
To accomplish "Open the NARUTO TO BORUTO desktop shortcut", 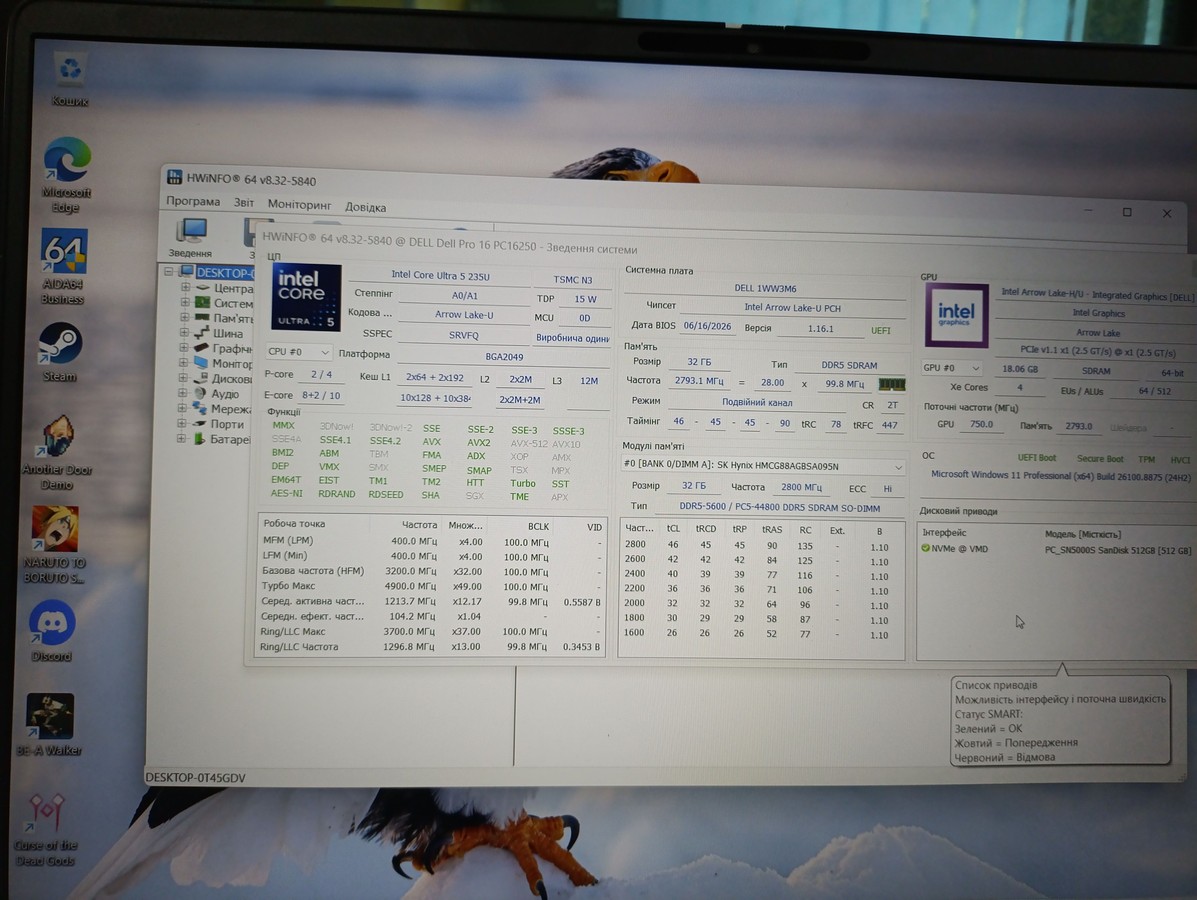I will coord(55,545).
